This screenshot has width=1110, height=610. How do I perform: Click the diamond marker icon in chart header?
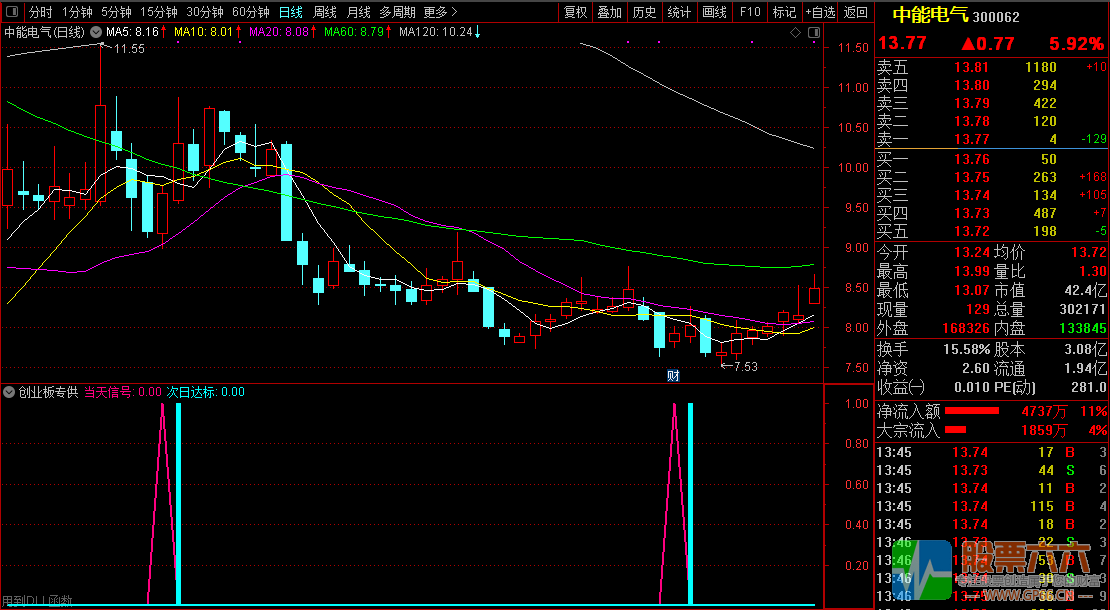click(x=796, y=32)
